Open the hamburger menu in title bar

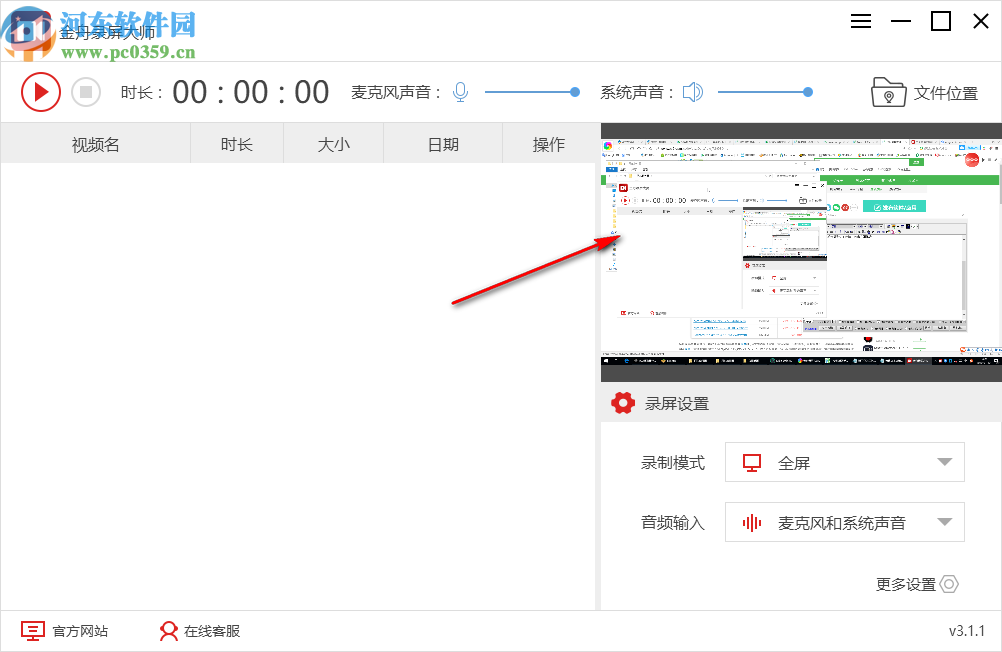[x=861, y=21]
